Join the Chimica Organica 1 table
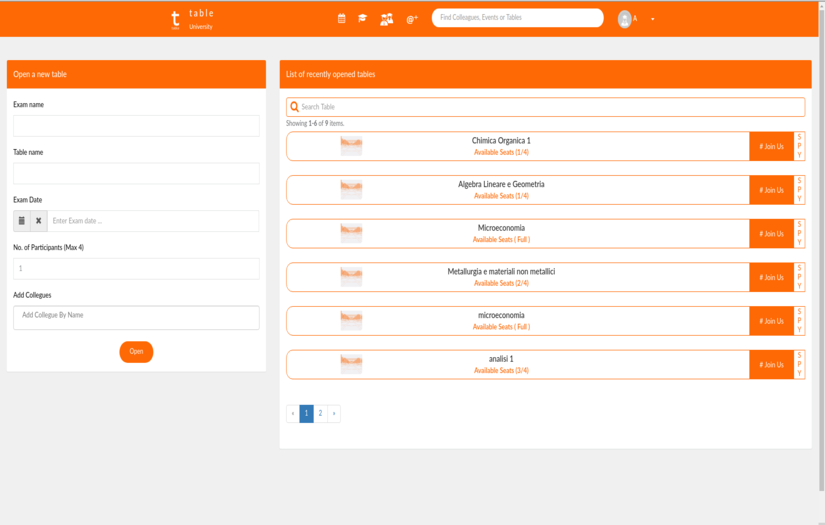This screenshot has width=825, height=525. (771, 146)
